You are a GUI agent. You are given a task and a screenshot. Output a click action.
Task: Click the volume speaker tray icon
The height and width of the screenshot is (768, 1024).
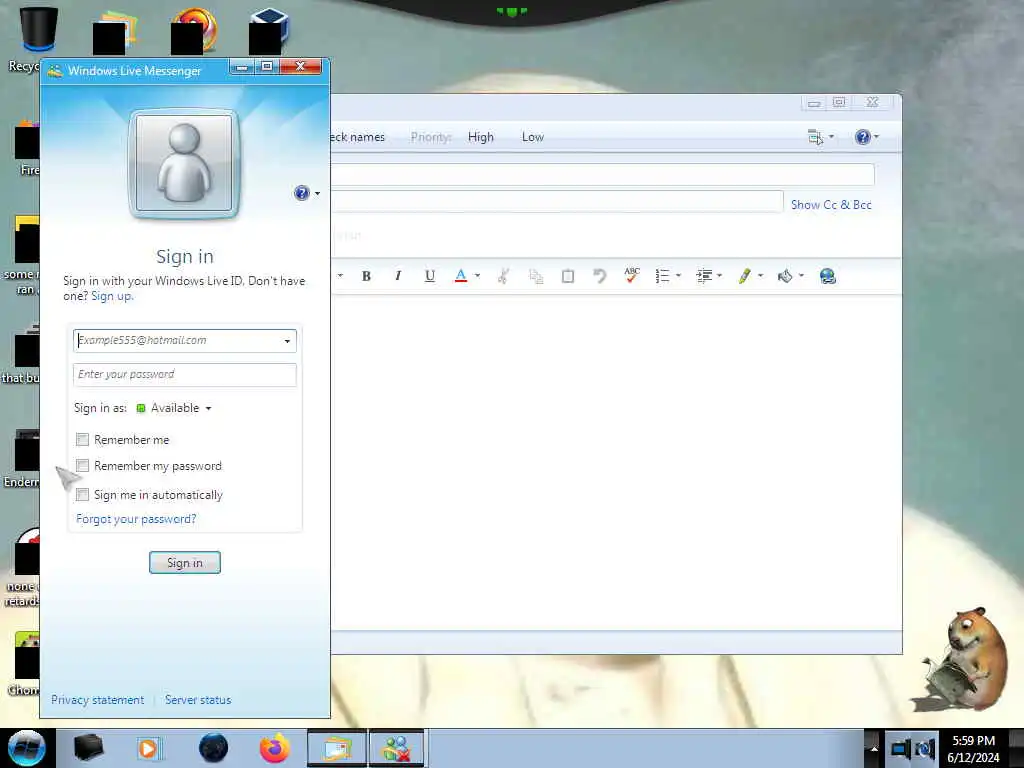point(925,749)
